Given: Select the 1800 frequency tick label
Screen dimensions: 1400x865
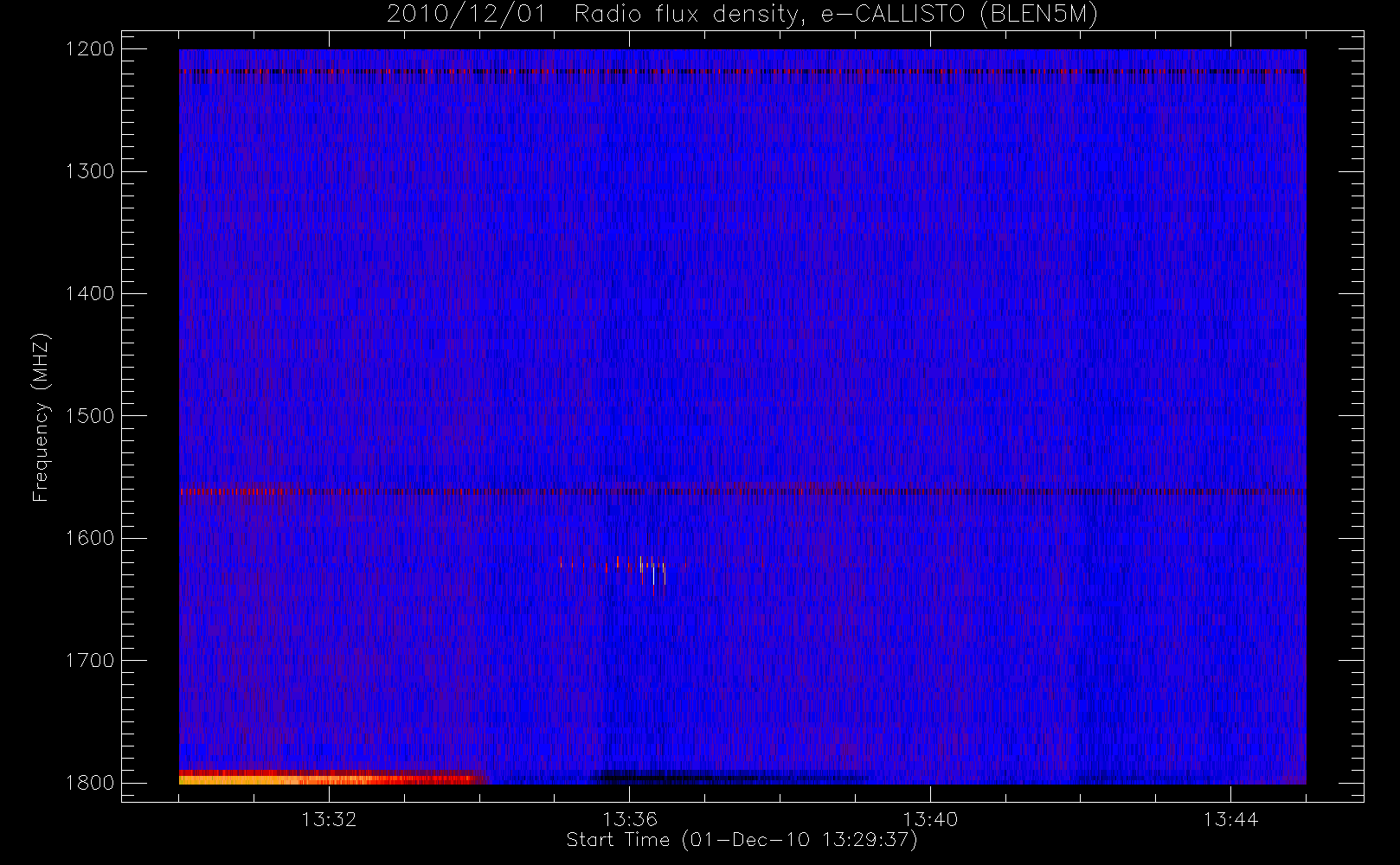Looking at the screenshot, I should pos(90,783).
